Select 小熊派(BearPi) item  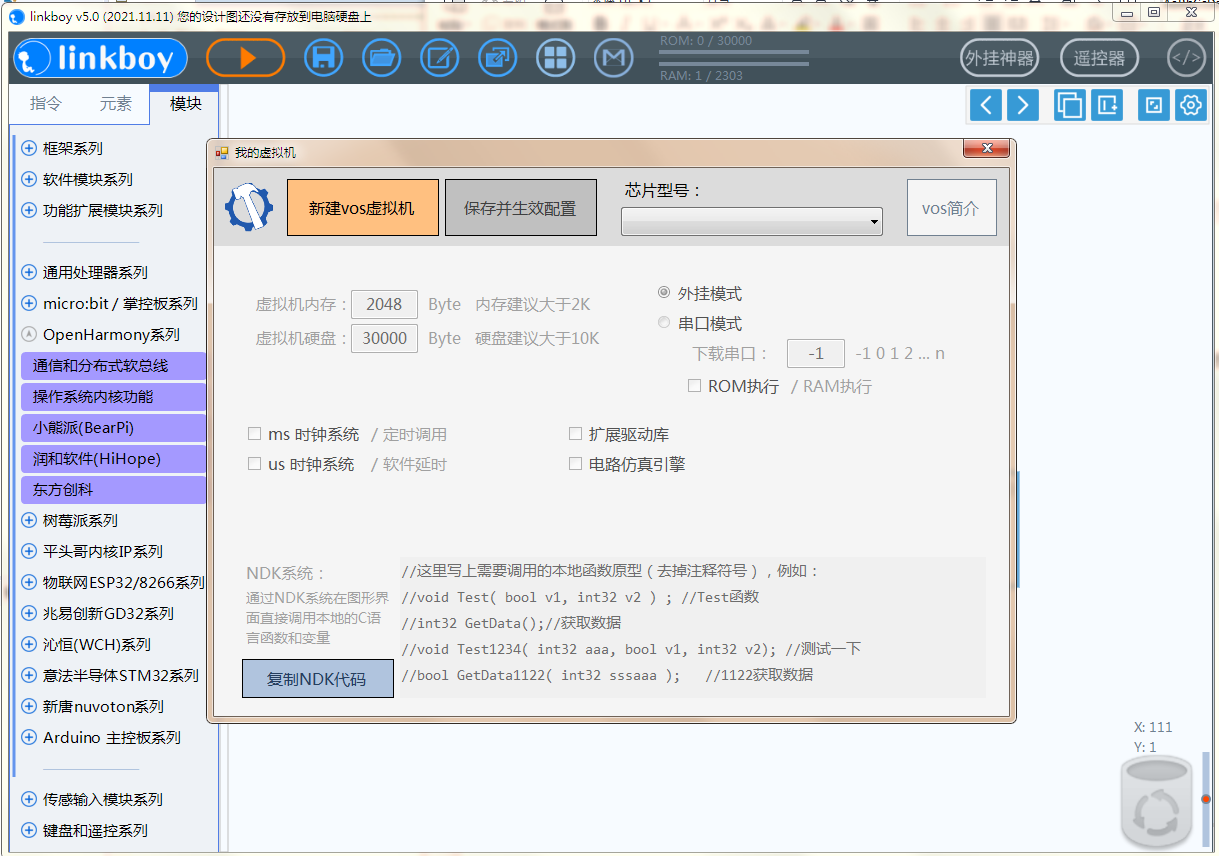click(113, 428)
